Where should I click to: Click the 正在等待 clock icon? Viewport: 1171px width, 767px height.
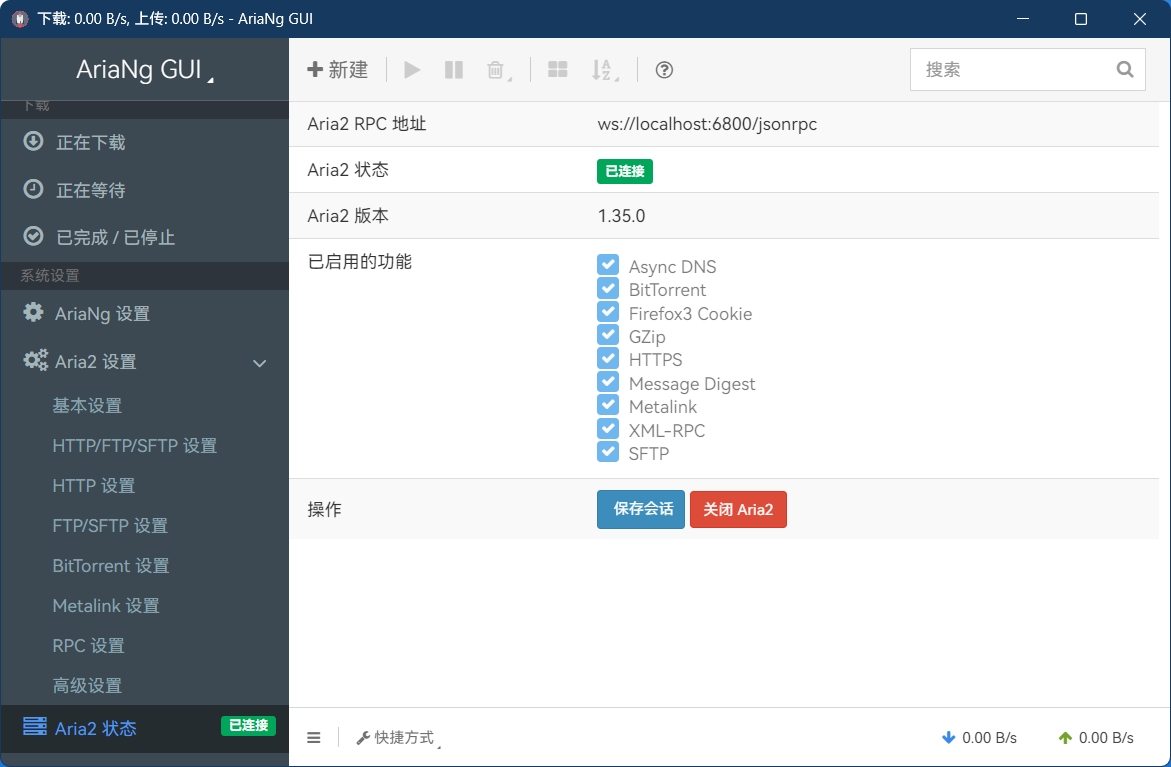pos(33,189)
